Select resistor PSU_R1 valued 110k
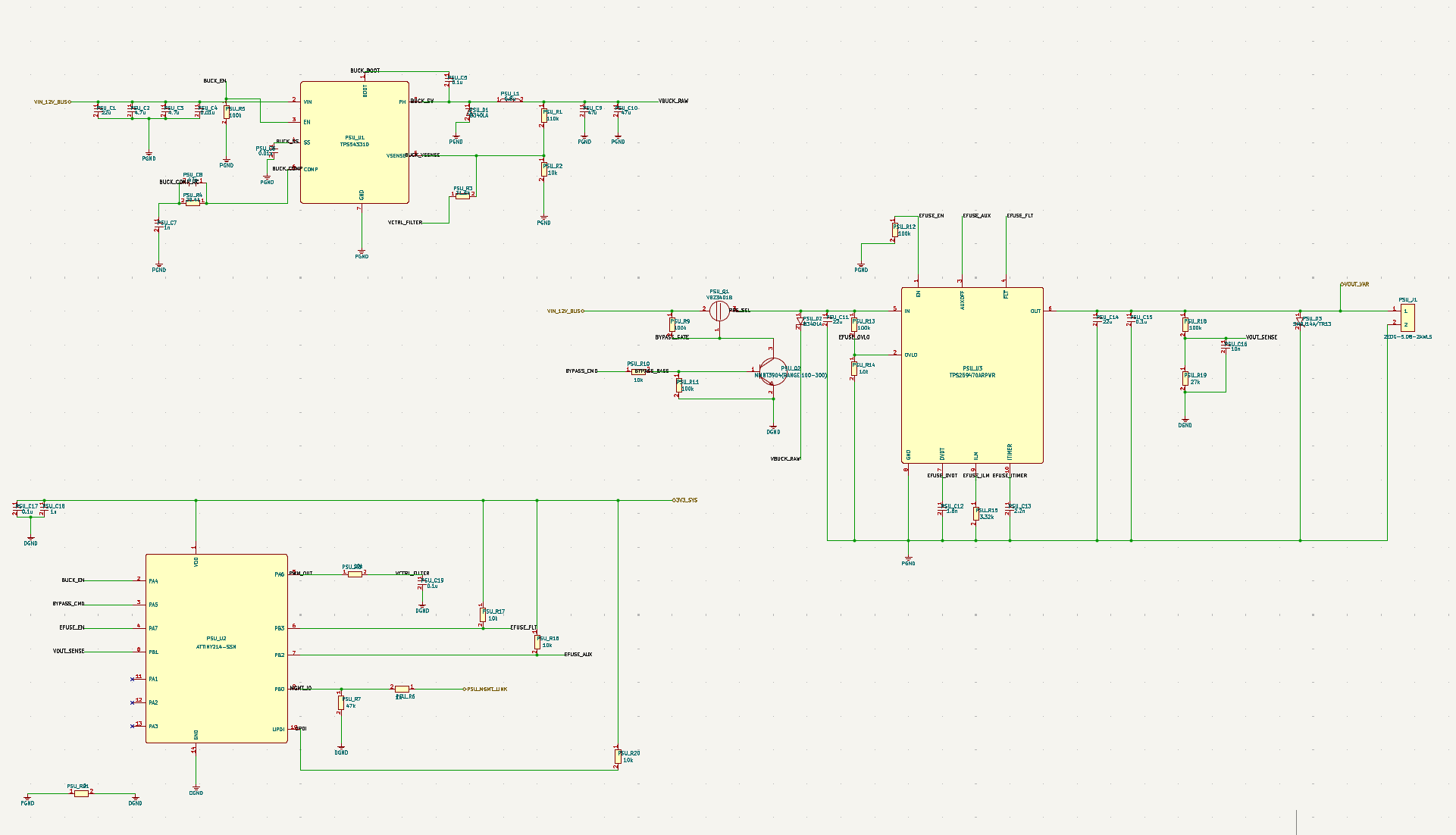The height and width of the screenshot is (835, 1456). [543, 115]
